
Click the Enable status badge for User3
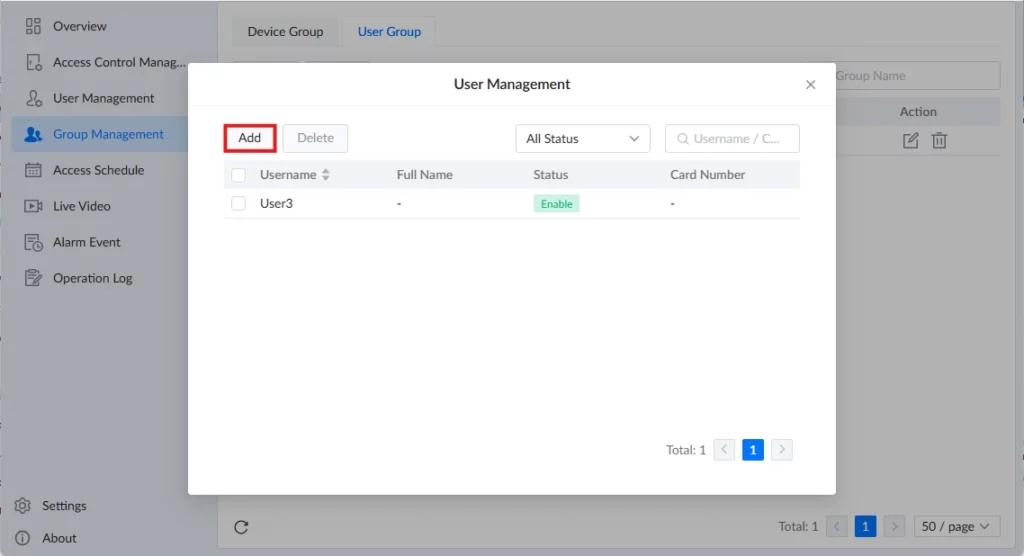pos(556,204)
